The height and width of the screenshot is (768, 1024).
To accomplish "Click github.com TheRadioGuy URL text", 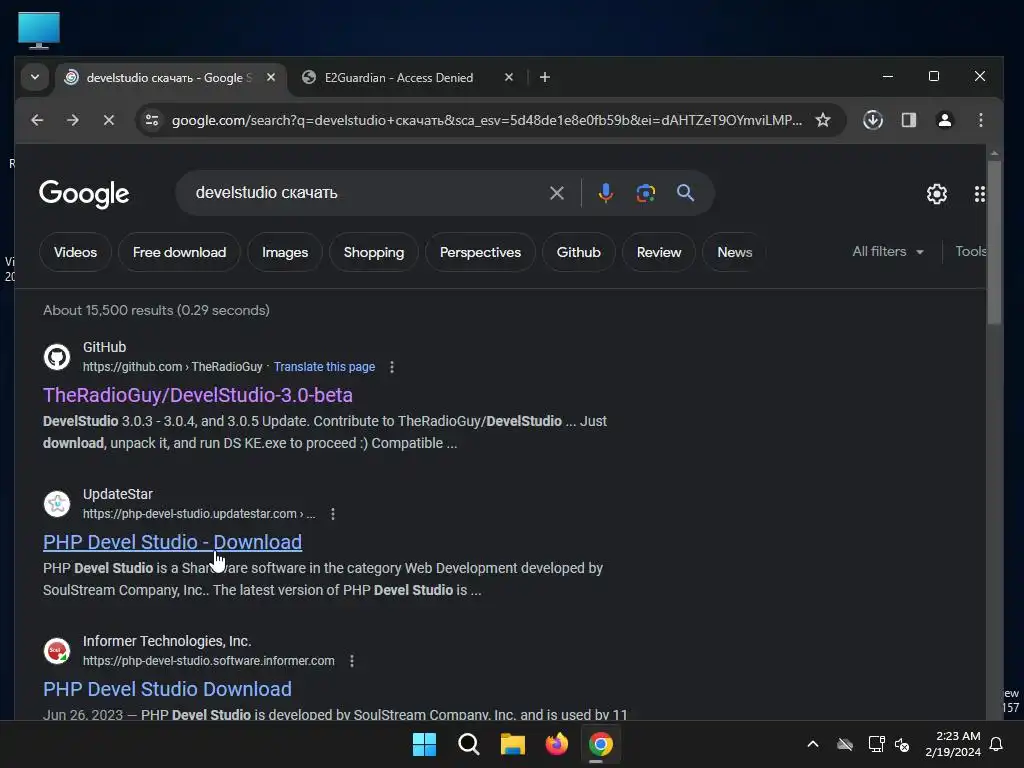I will (x=172, y=367).
